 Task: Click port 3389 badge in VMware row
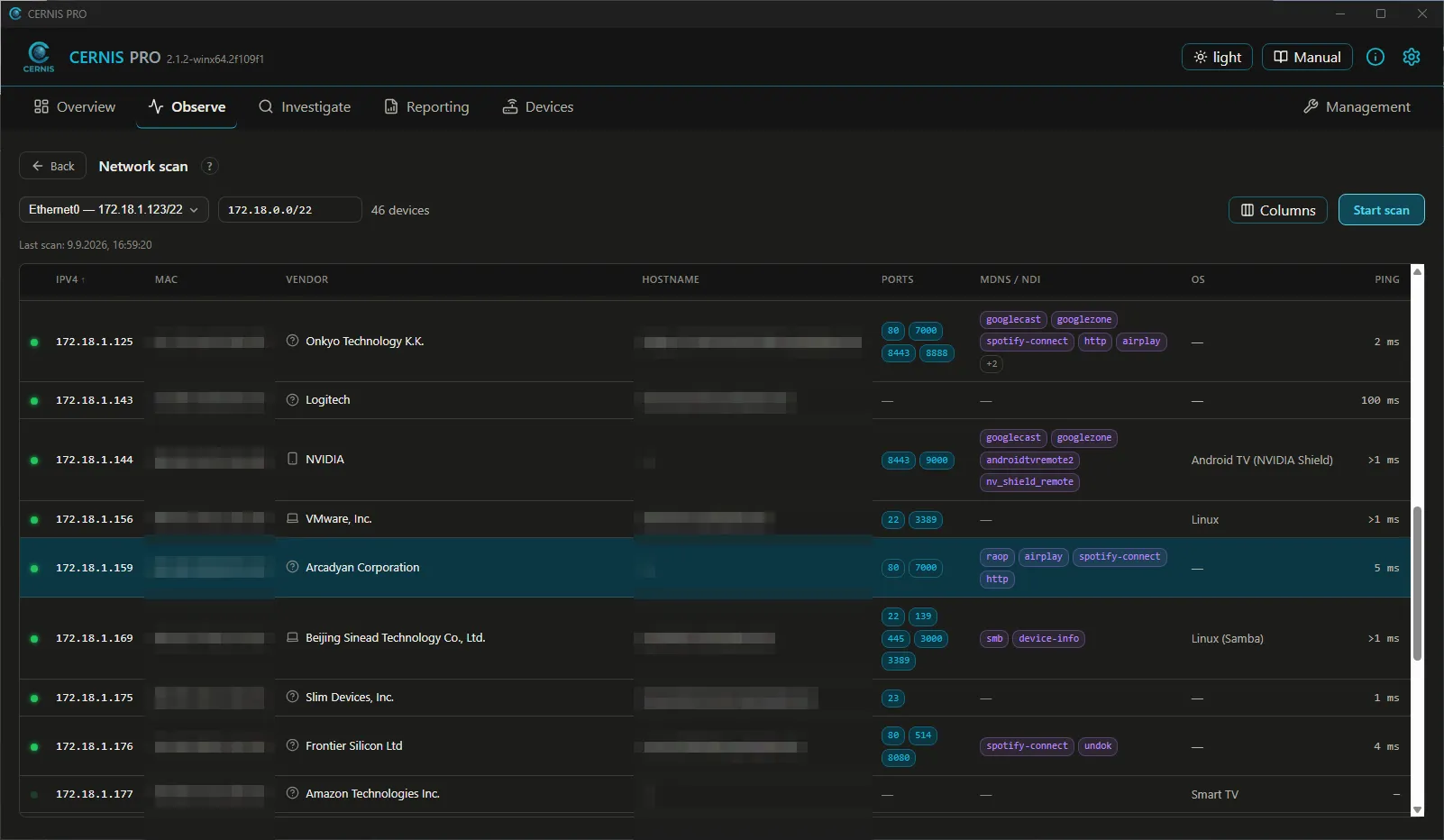(926, 520)
